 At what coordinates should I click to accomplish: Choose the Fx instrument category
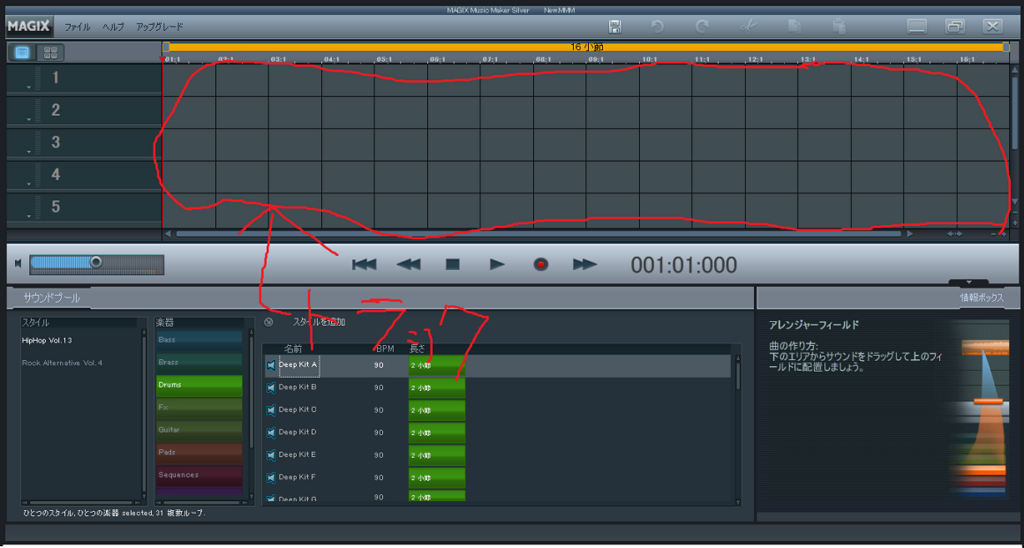click(199, 408)
